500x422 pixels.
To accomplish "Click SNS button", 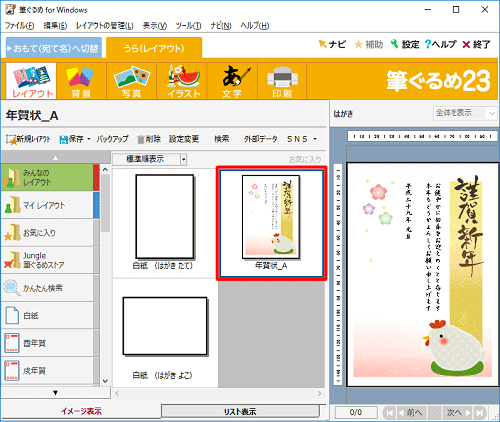I will click(297, 139).
